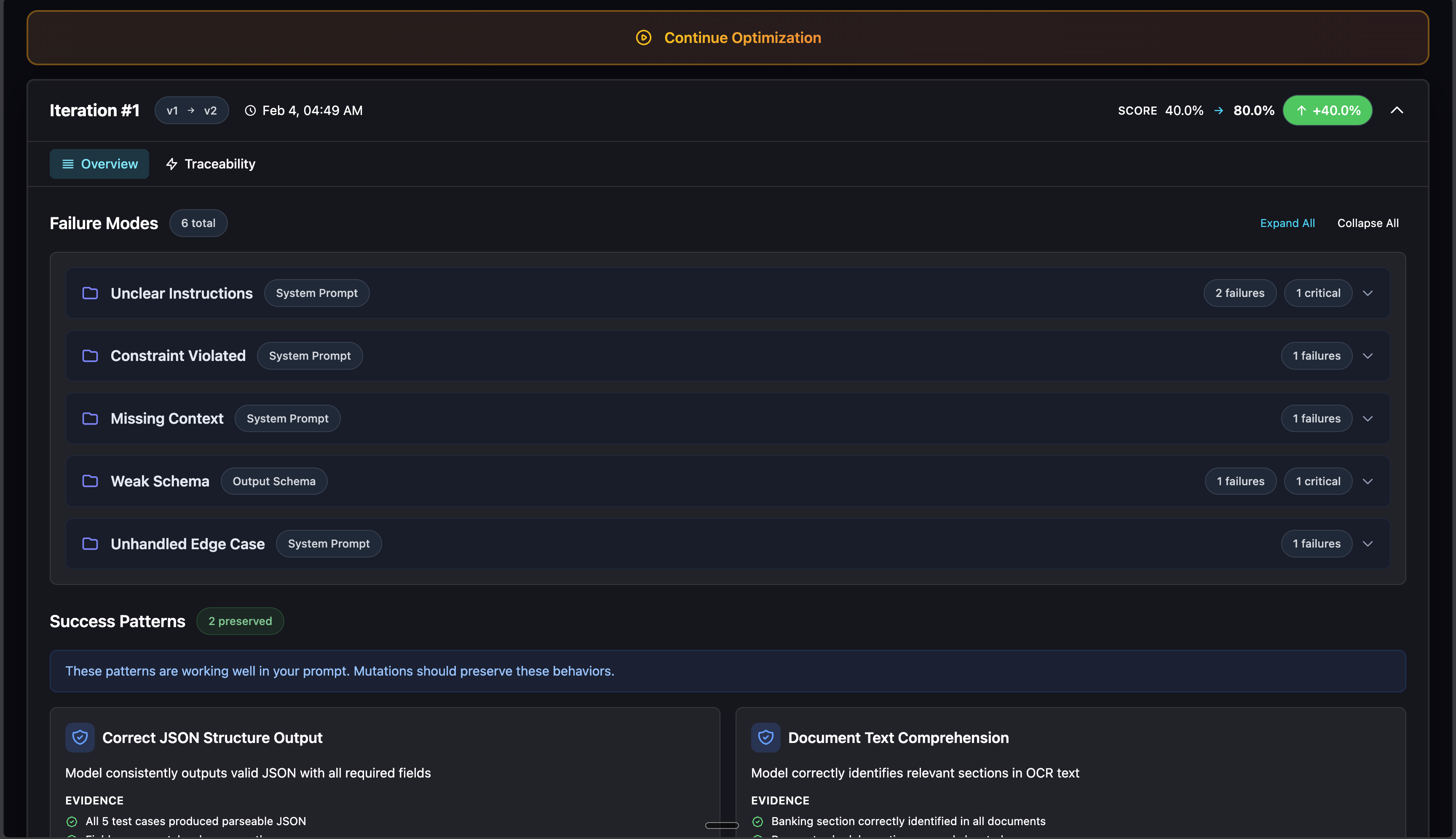This screenshot has width=1456, height=839.
Task: Click the play icon in Continue Optimization
Action: [643, 37]
